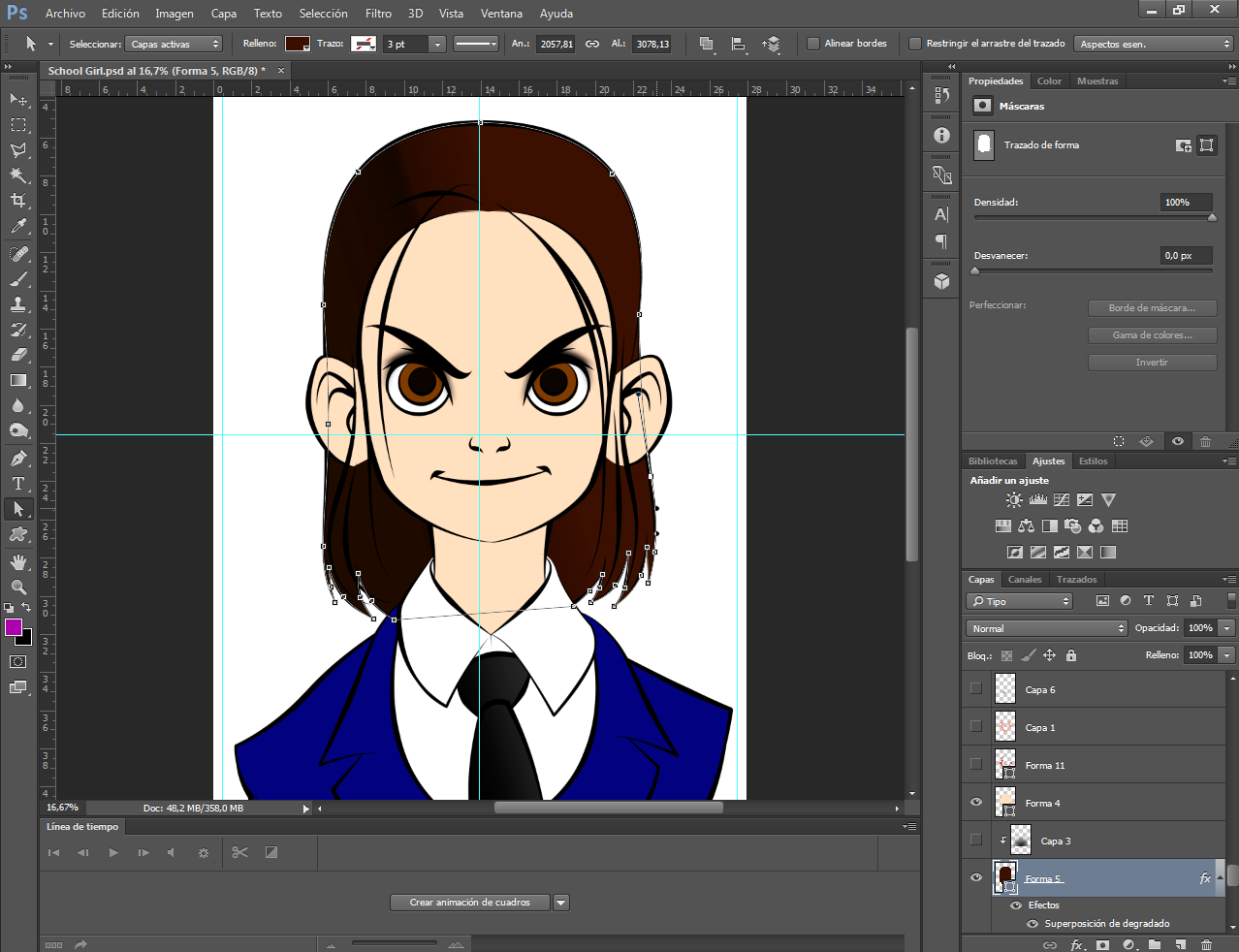Open the Opacidad slider dropdown arrow
The height and width of the screenshot is (952, 1239).
click(1226, 628)
